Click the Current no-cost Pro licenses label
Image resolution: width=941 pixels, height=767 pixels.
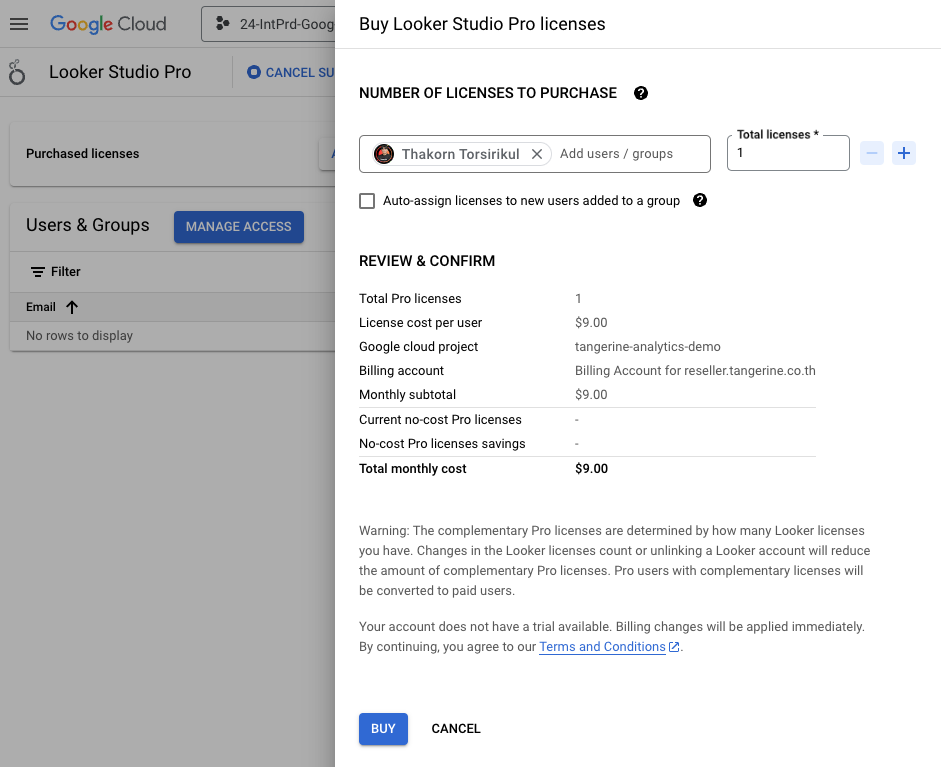pyautogui.click(x=440, y=420)
